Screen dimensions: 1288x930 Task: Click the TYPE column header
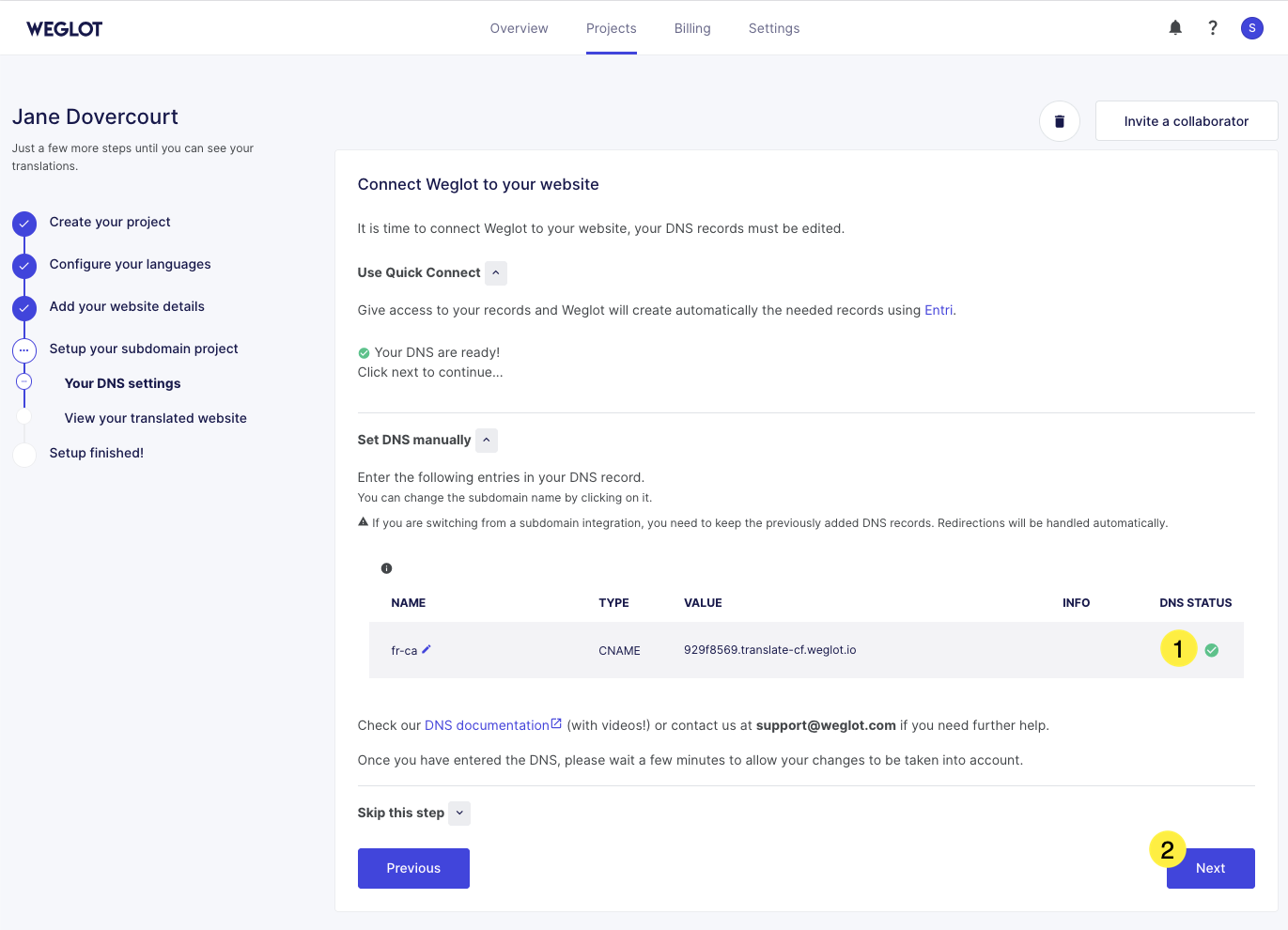click(x=613, y=603)
